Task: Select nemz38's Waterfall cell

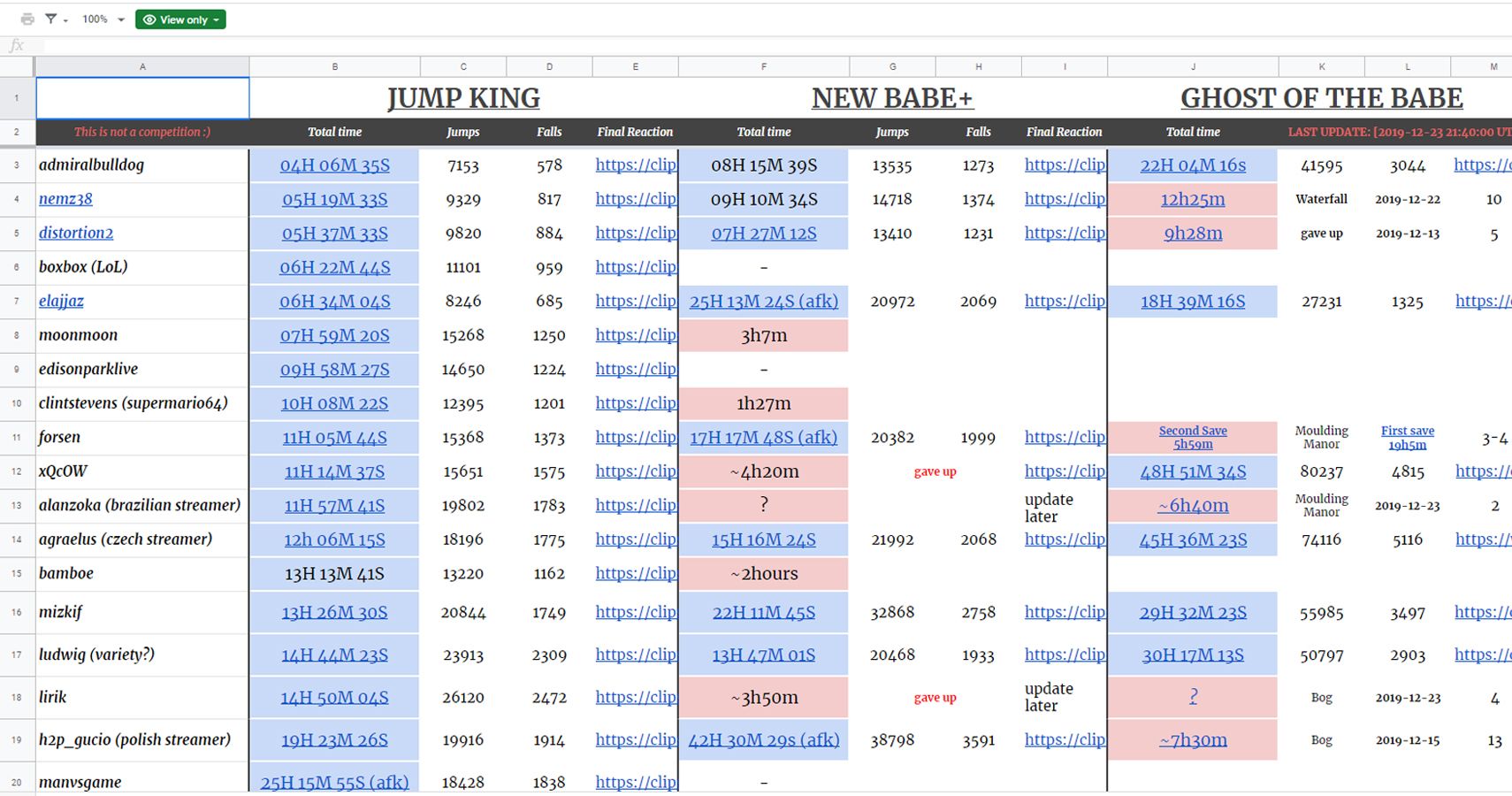Action: (1321, 199)
